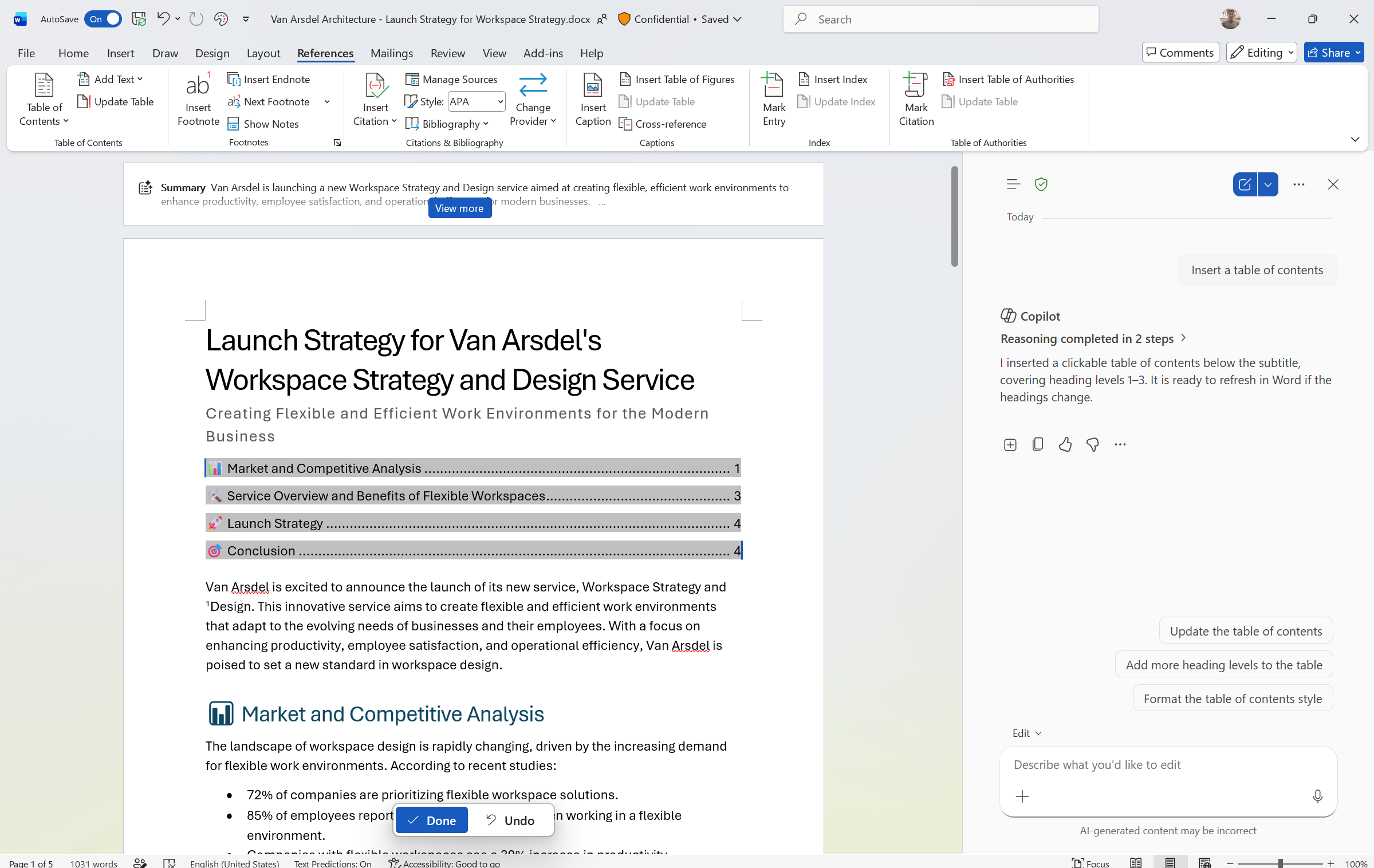Click Update the table of contents suggestion

click(1246, 631)
